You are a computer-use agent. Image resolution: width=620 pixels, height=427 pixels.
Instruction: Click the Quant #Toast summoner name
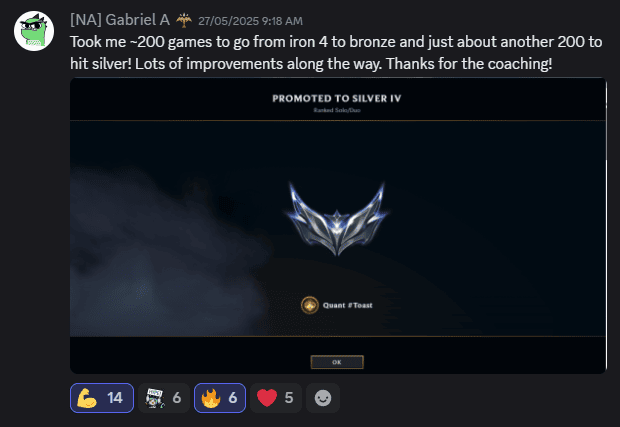pos(348,305)
